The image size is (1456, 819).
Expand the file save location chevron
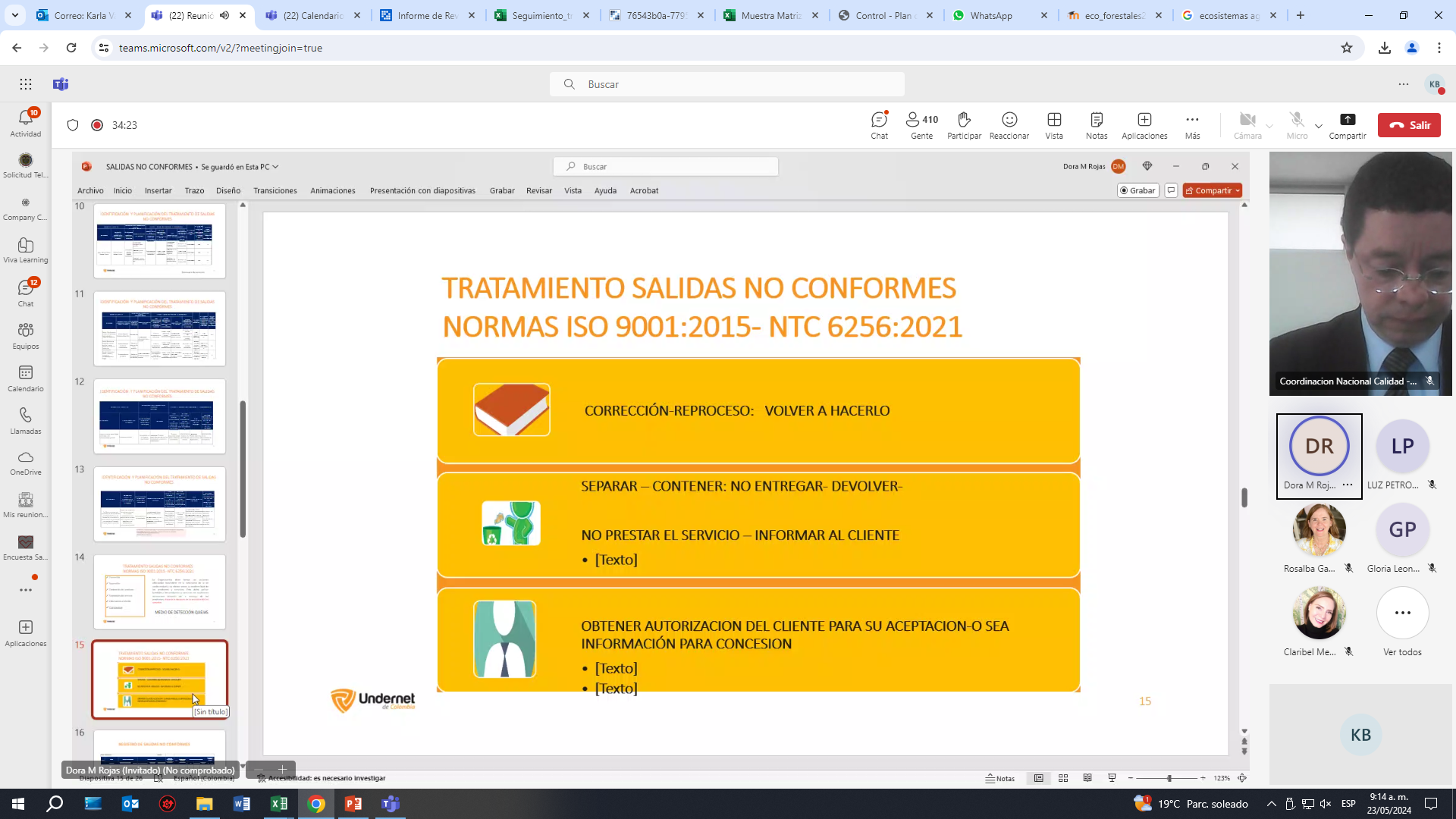(x=275, y=167)
